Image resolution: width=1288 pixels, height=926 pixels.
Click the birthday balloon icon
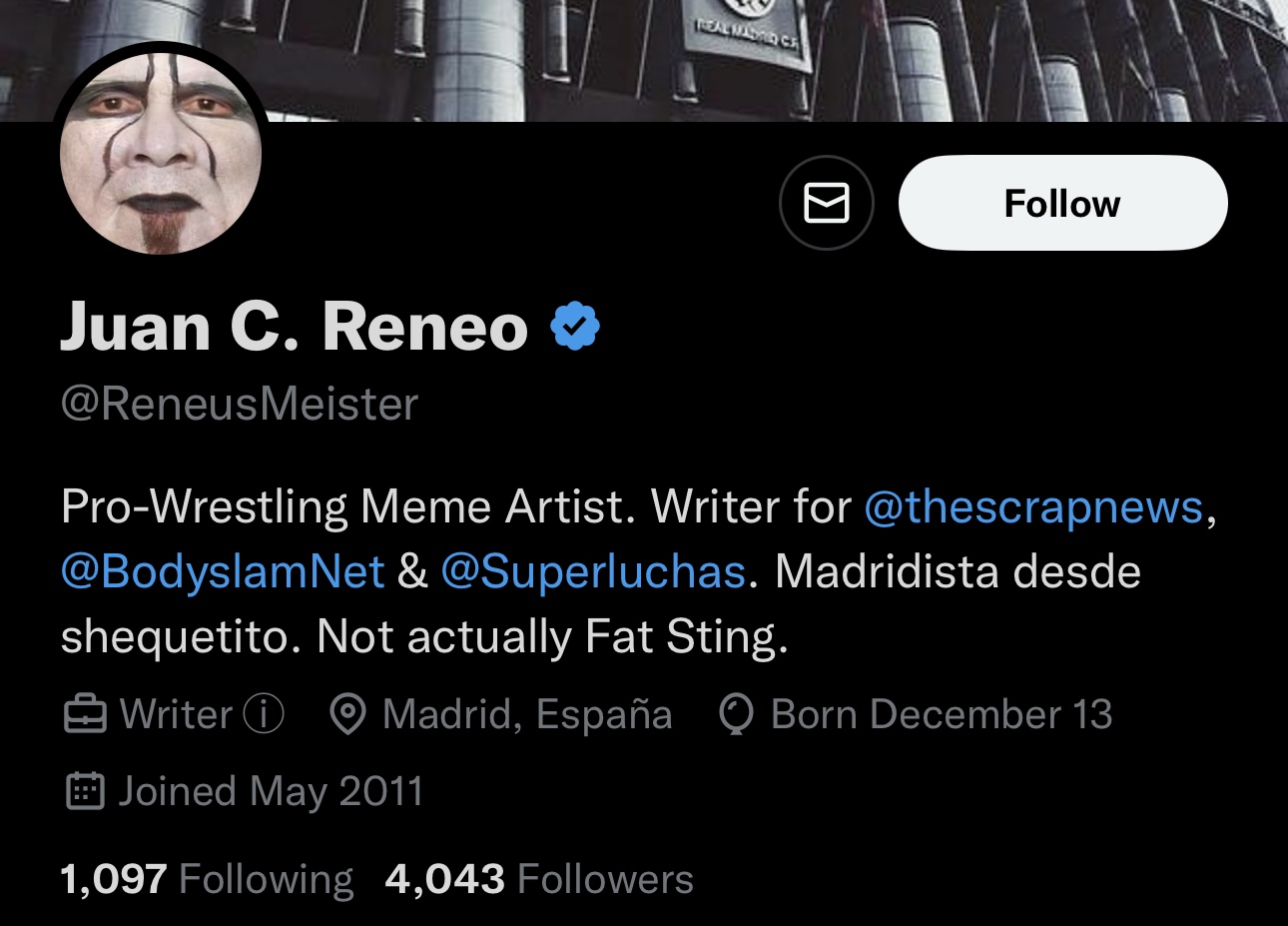coord(736,715)
